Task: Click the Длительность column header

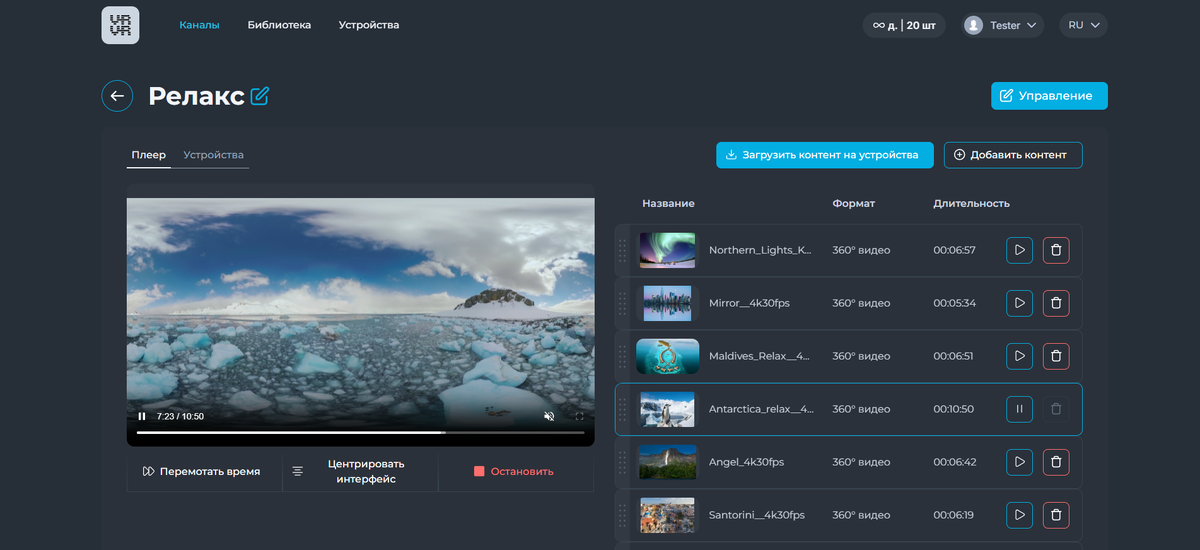Action: point(971,203)
